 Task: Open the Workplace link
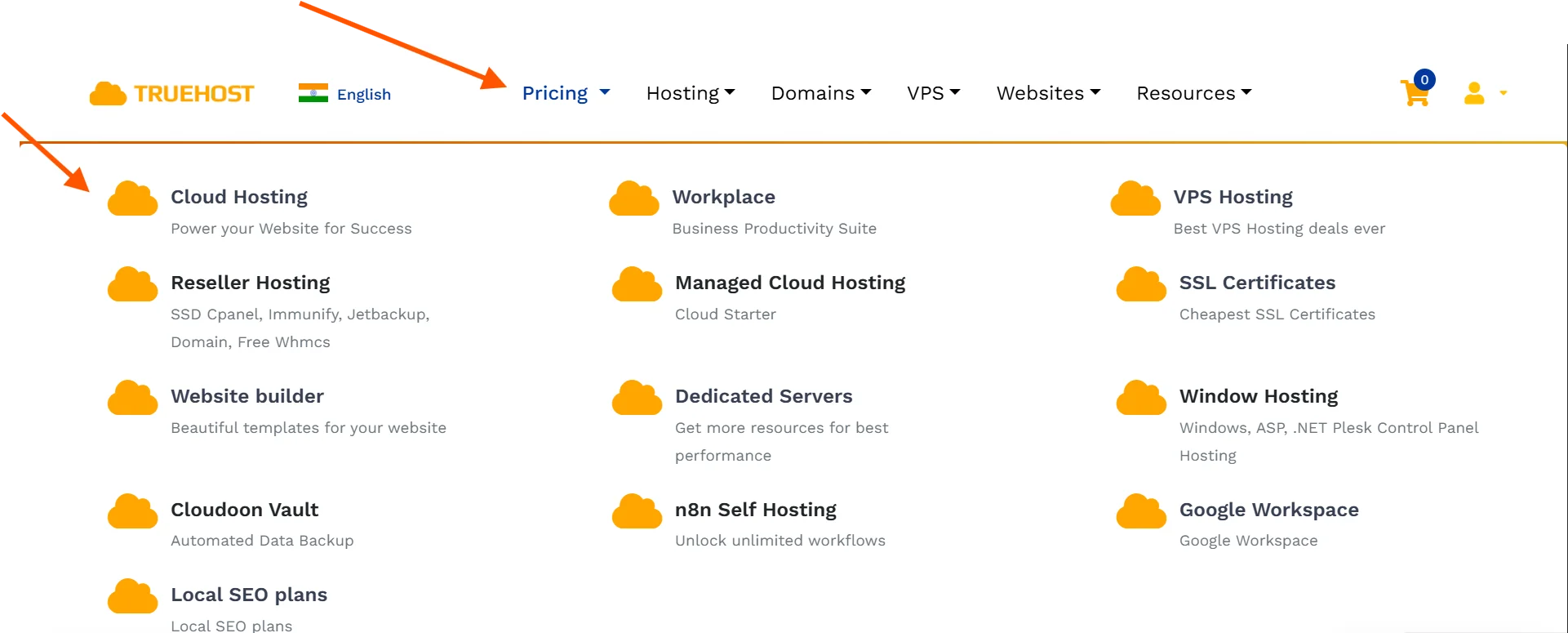point(724,197)
